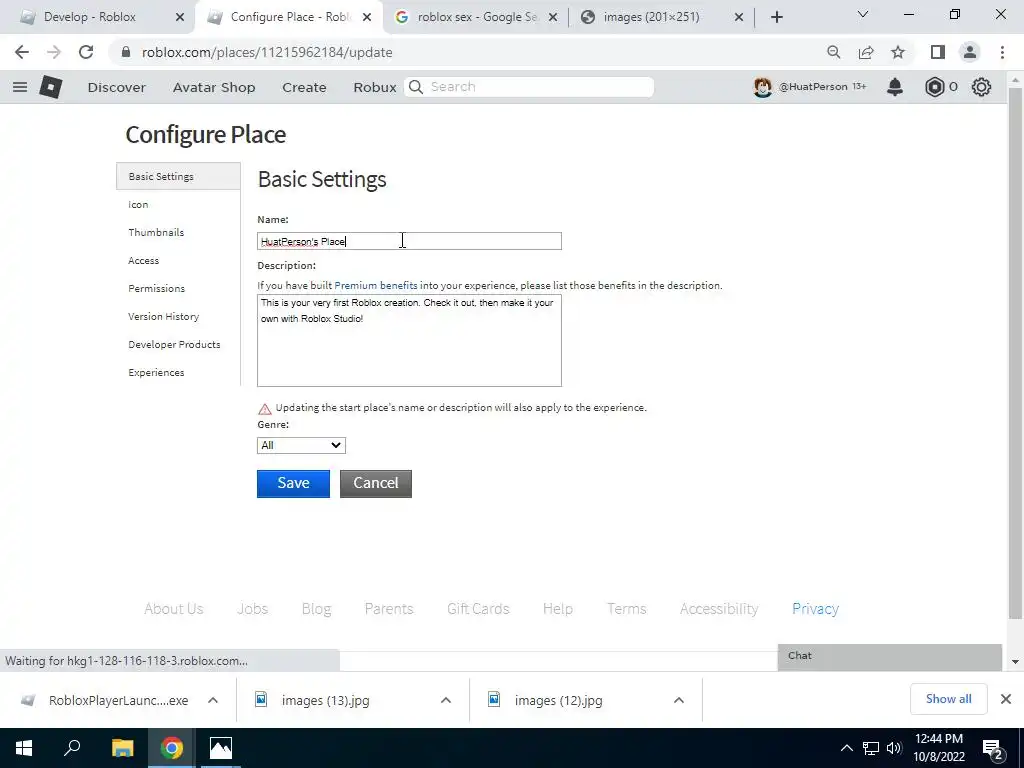The width and height of the screenshot is (1024, 768).
Task: Click the volume speaker tray icon
Action: coord(893,748)
